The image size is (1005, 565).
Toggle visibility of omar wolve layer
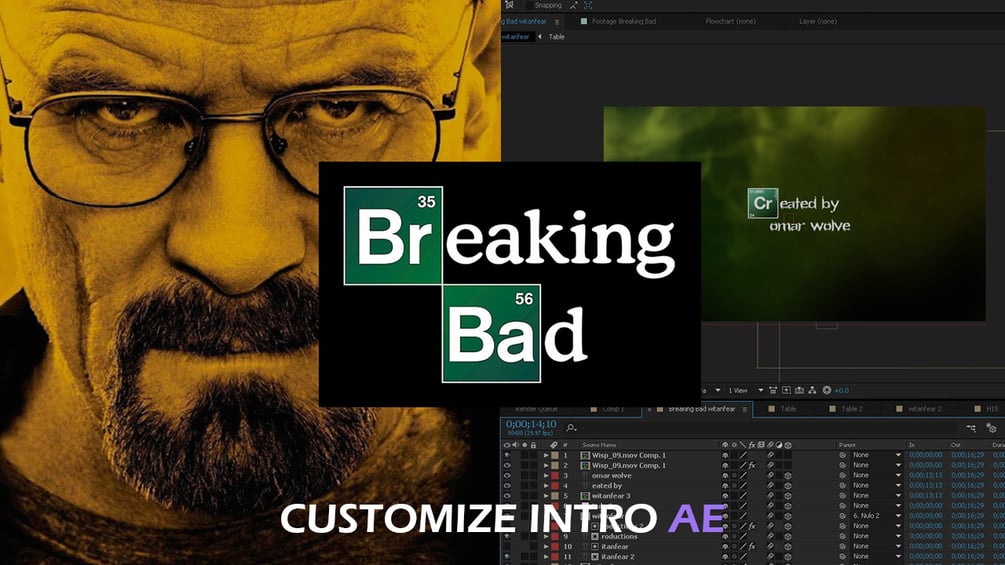(507, 475)
